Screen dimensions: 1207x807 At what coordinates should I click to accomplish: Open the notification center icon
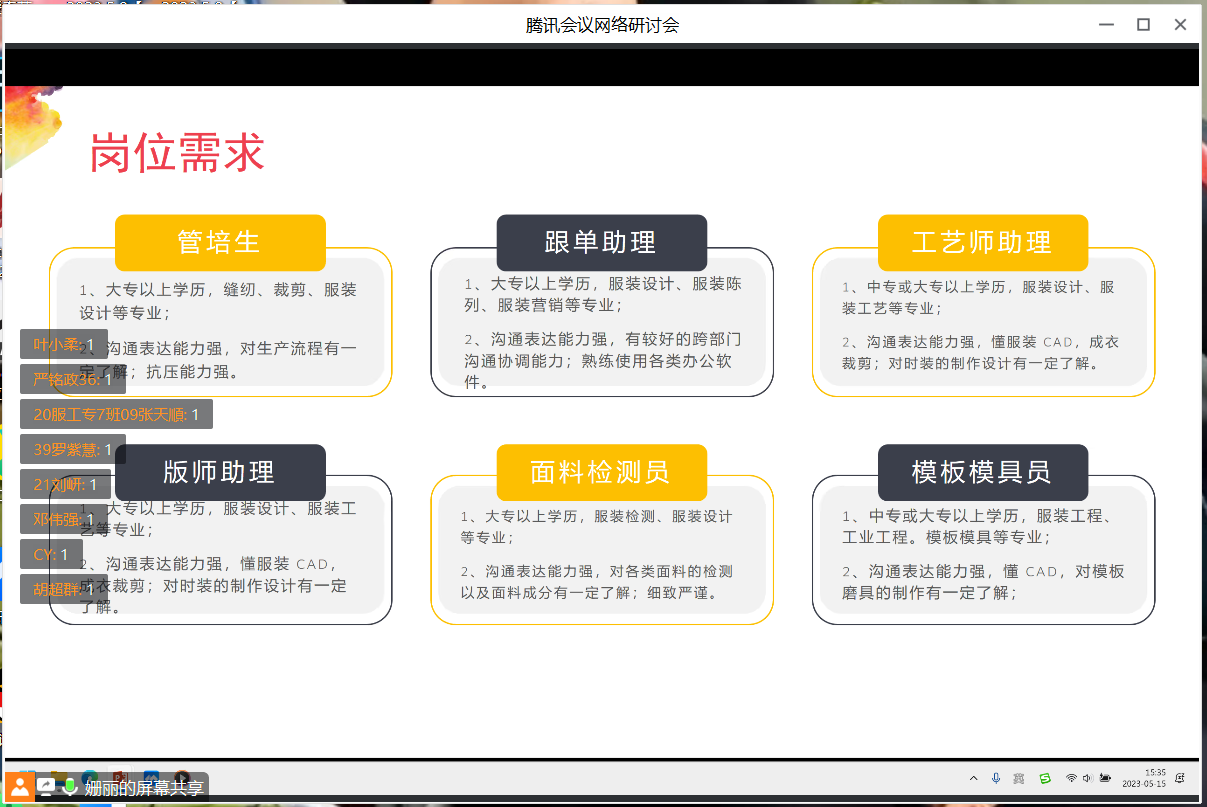[1180, 778]
